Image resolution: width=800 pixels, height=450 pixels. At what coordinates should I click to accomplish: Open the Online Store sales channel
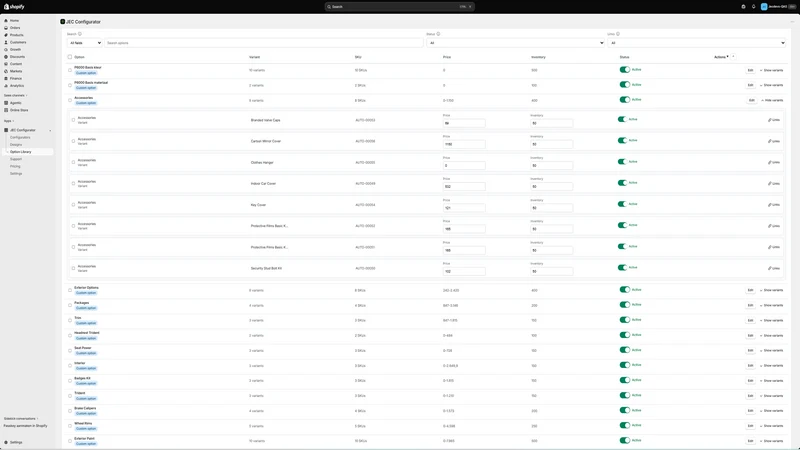[19, 110]
